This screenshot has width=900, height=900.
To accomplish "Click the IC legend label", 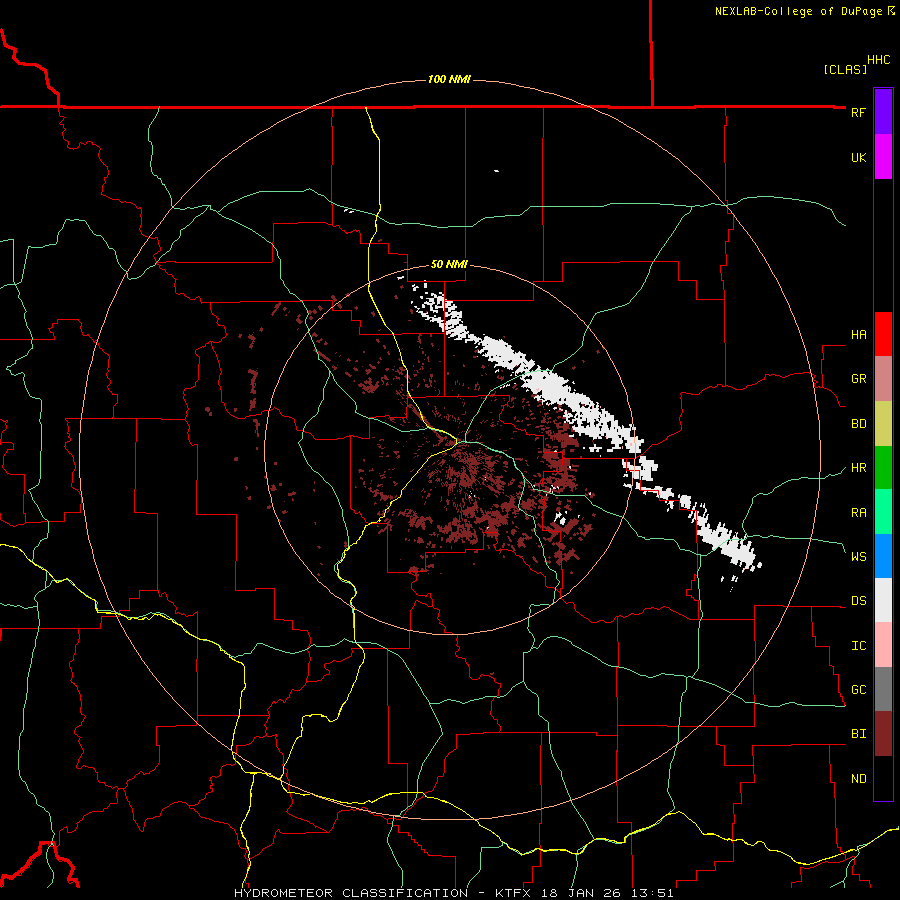I will tap(858, 645).
